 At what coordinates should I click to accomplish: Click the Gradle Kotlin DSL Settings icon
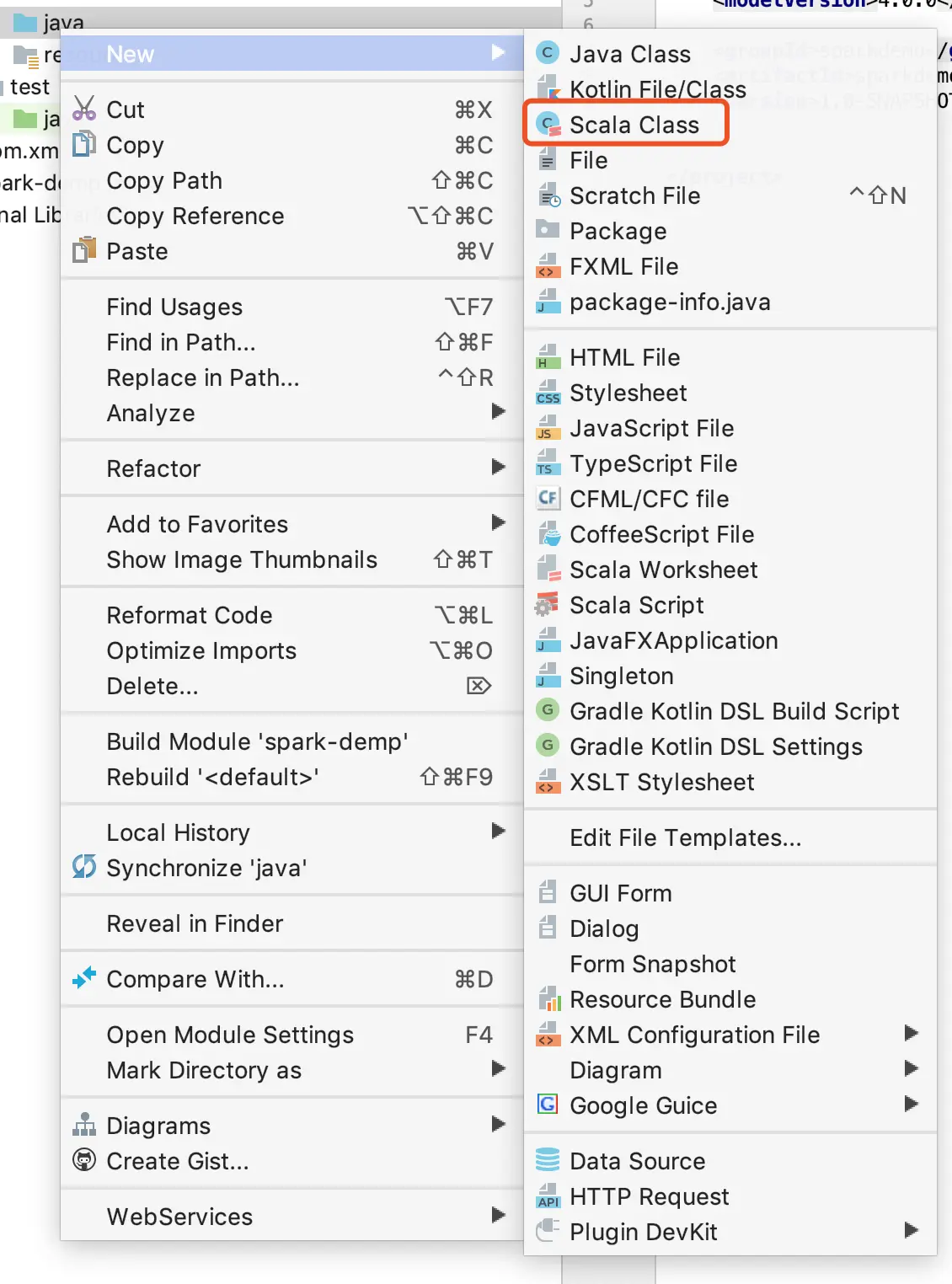(x=548, y=746)
